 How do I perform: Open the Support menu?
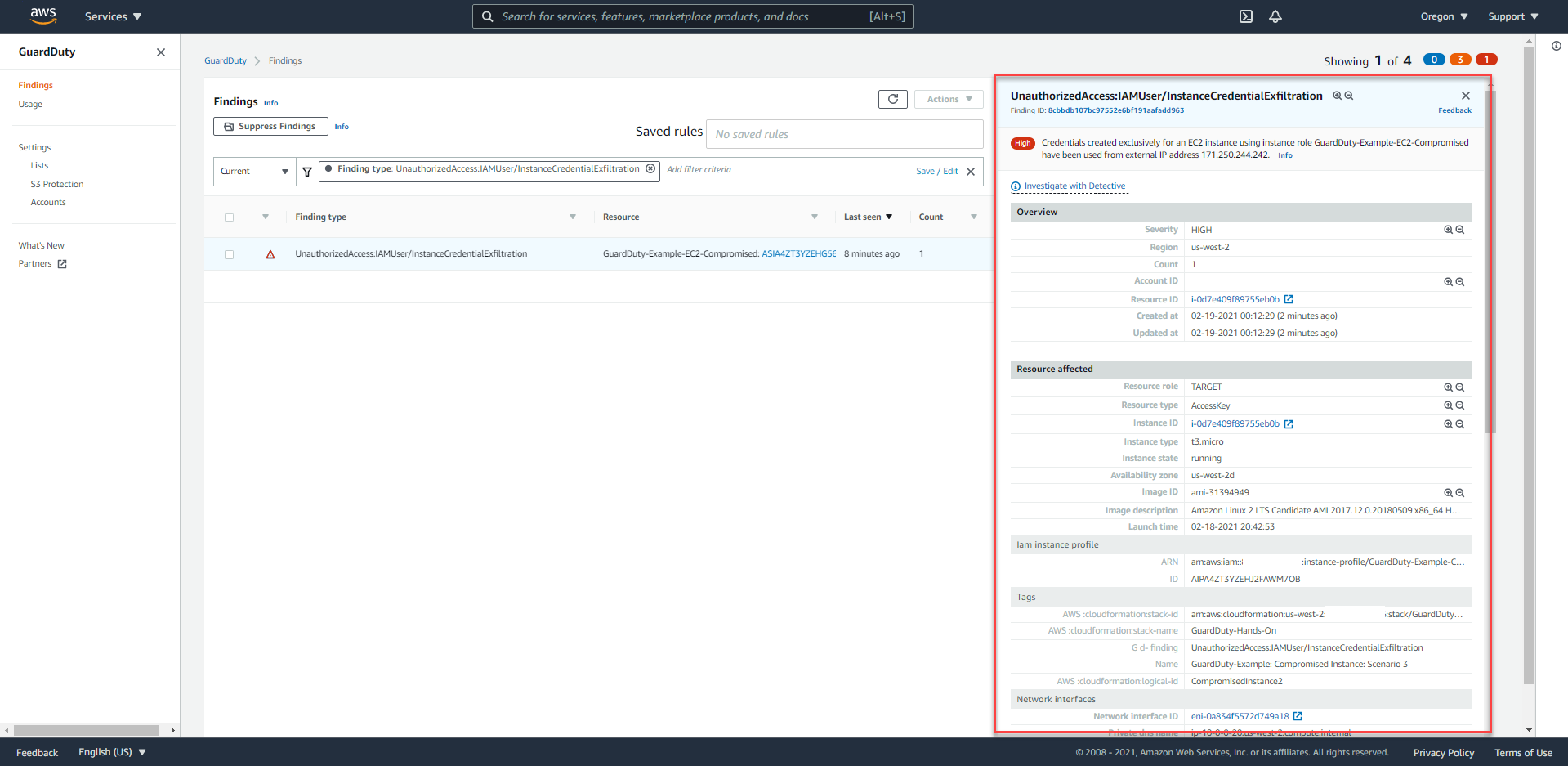(x=1512, y=16)
